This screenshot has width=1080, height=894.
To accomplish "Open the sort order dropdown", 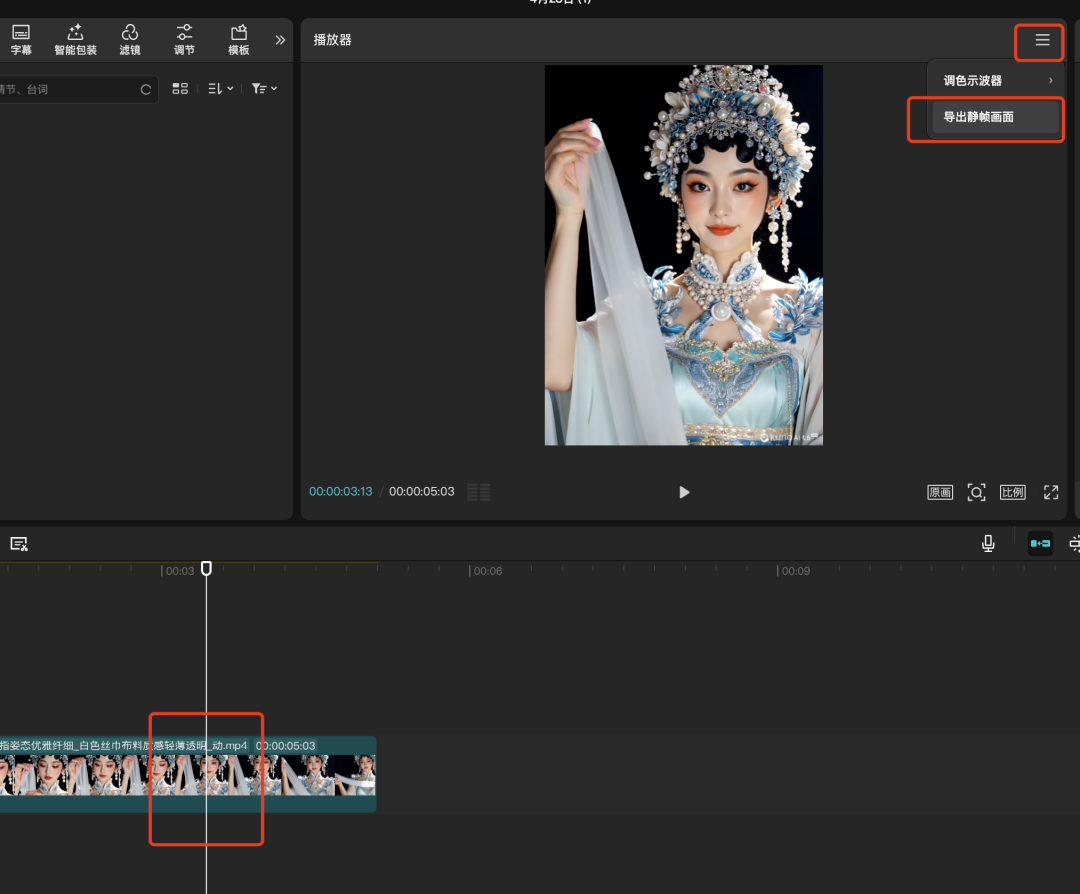I will pos(220,89).
